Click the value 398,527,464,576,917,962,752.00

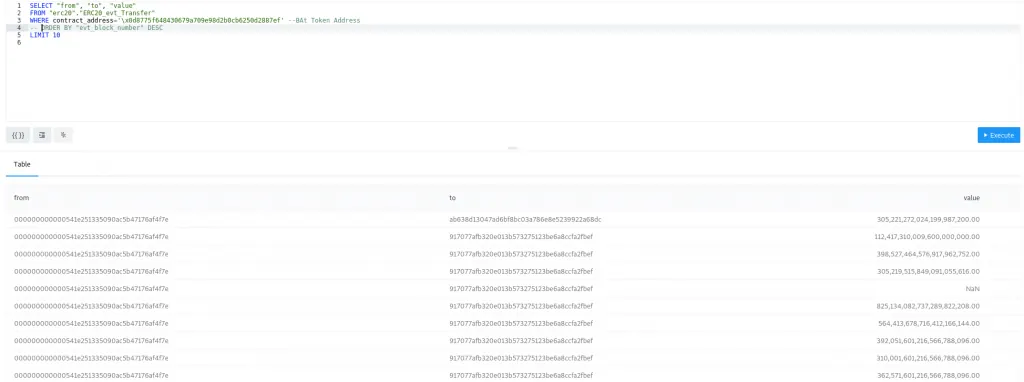(x=928, y=254)
